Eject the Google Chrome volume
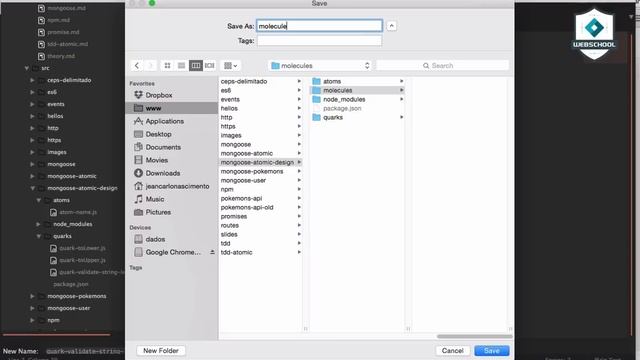Screen dimensions: 640x360 212,252
